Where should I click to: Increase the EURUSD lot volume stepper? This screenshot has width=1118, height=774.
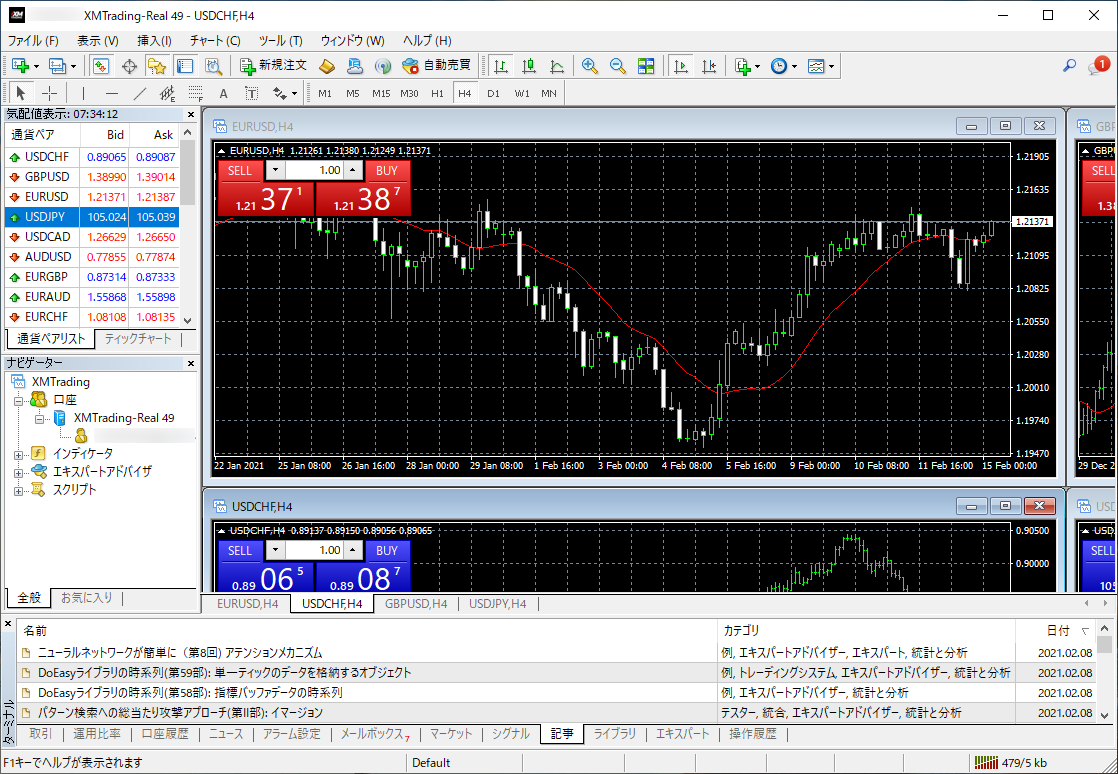(353, 170)
